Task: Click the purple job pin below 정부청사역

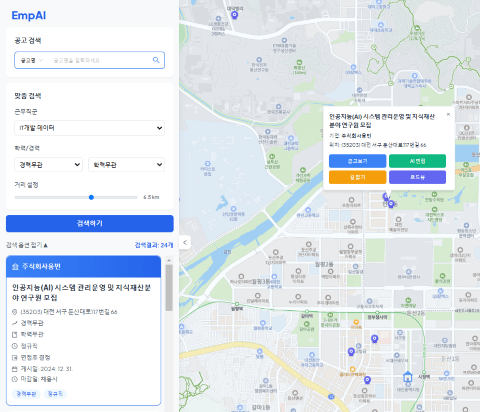Action: [x=375, y=339]
